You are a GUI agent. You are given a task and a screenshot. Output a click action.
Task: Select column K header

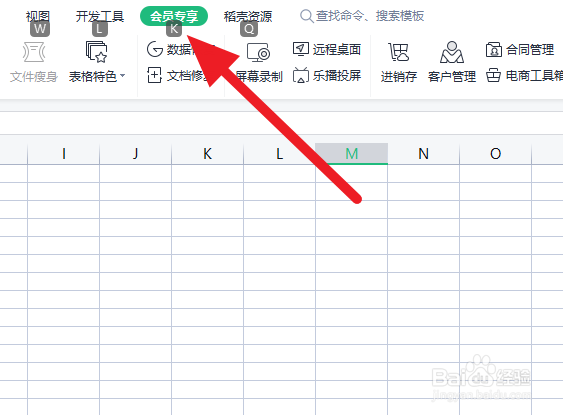click(x=208, y=154)
